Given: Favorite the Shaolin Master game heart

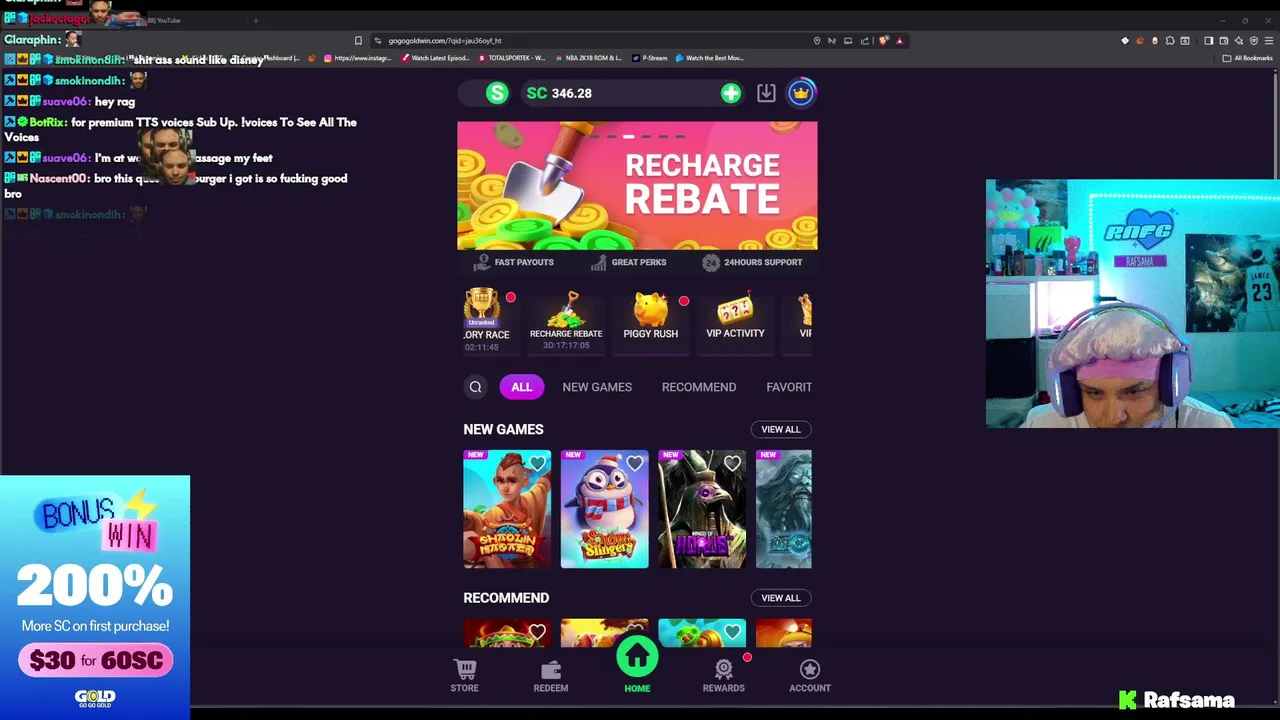Looking at the screenshot, I should [538, 463].
